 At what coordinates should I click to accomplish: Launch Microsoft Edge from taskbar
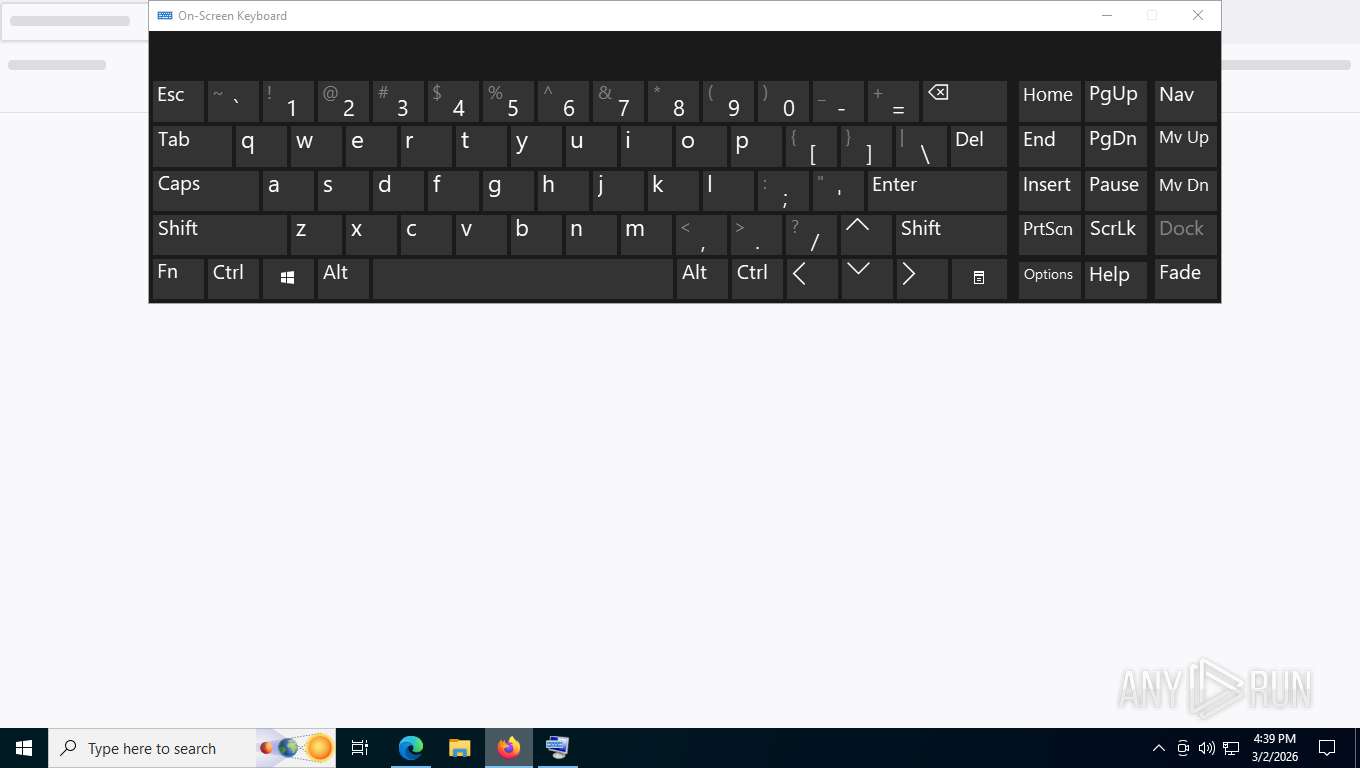(x=411, y=748)
